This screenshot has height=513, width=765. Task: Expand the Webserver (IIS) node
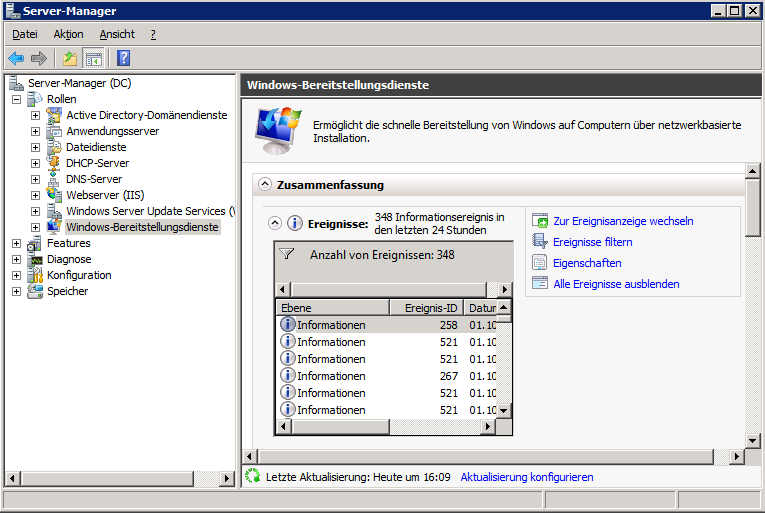pos(35,195)
